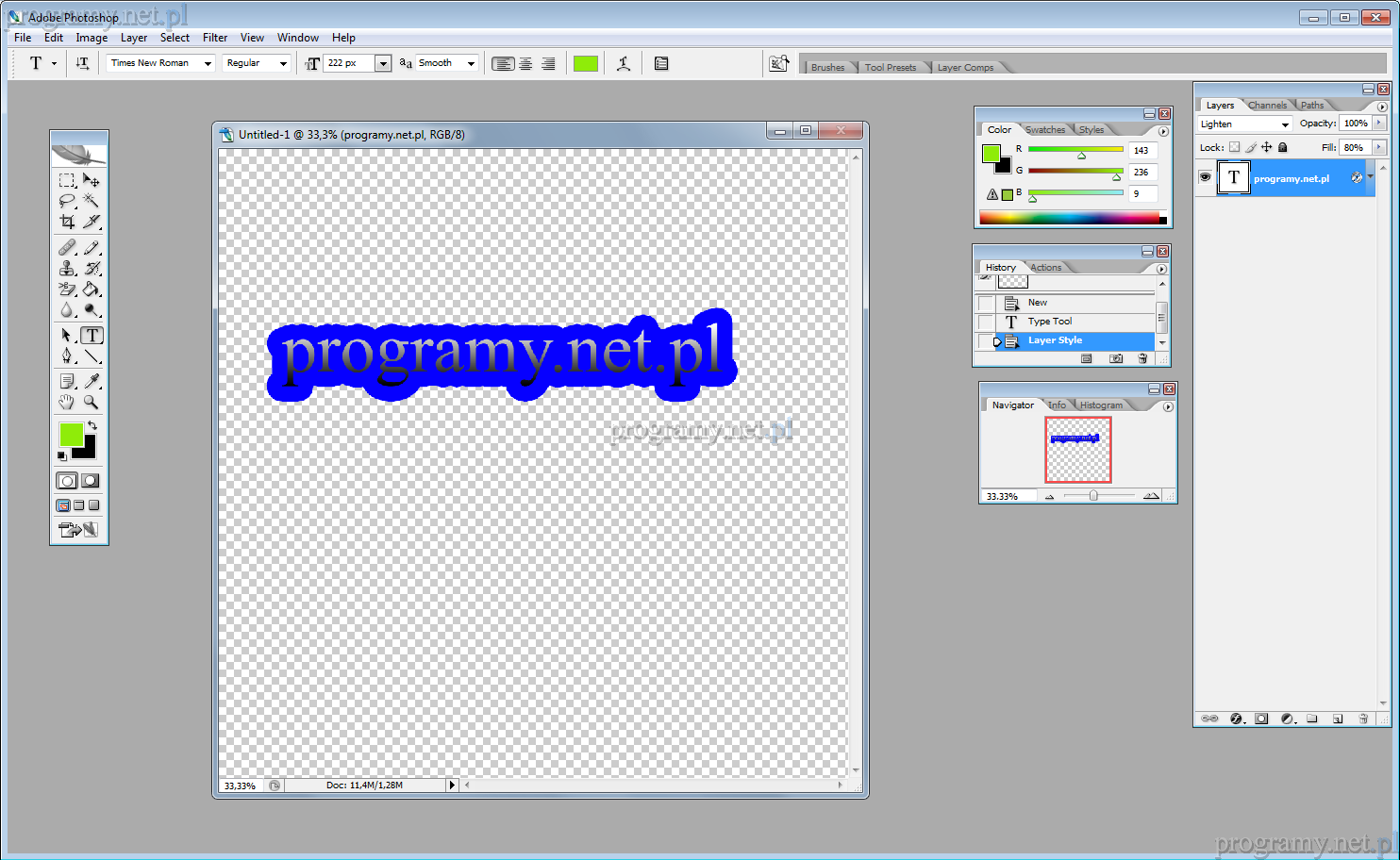Delete current state in History panel
1400x860 pixels.
point(1142,358)
